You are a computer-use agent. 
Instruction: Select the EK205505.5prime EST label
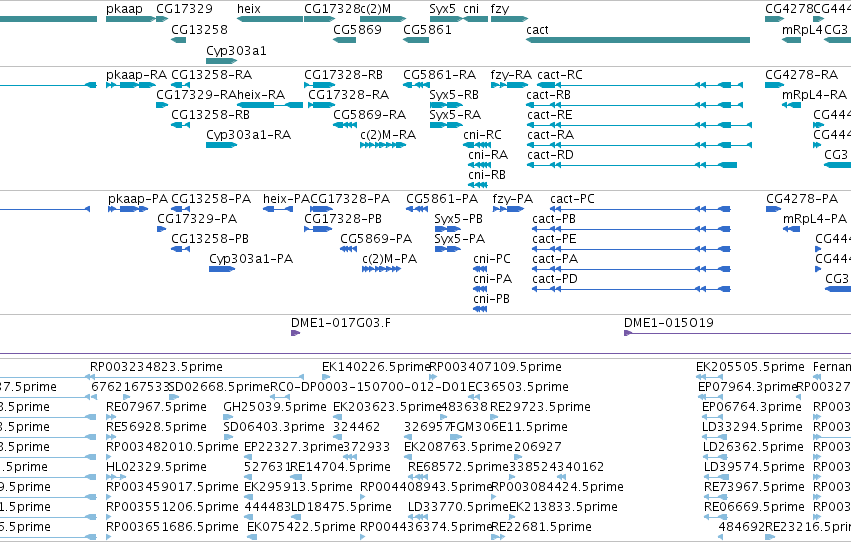(x=750, y=367)
